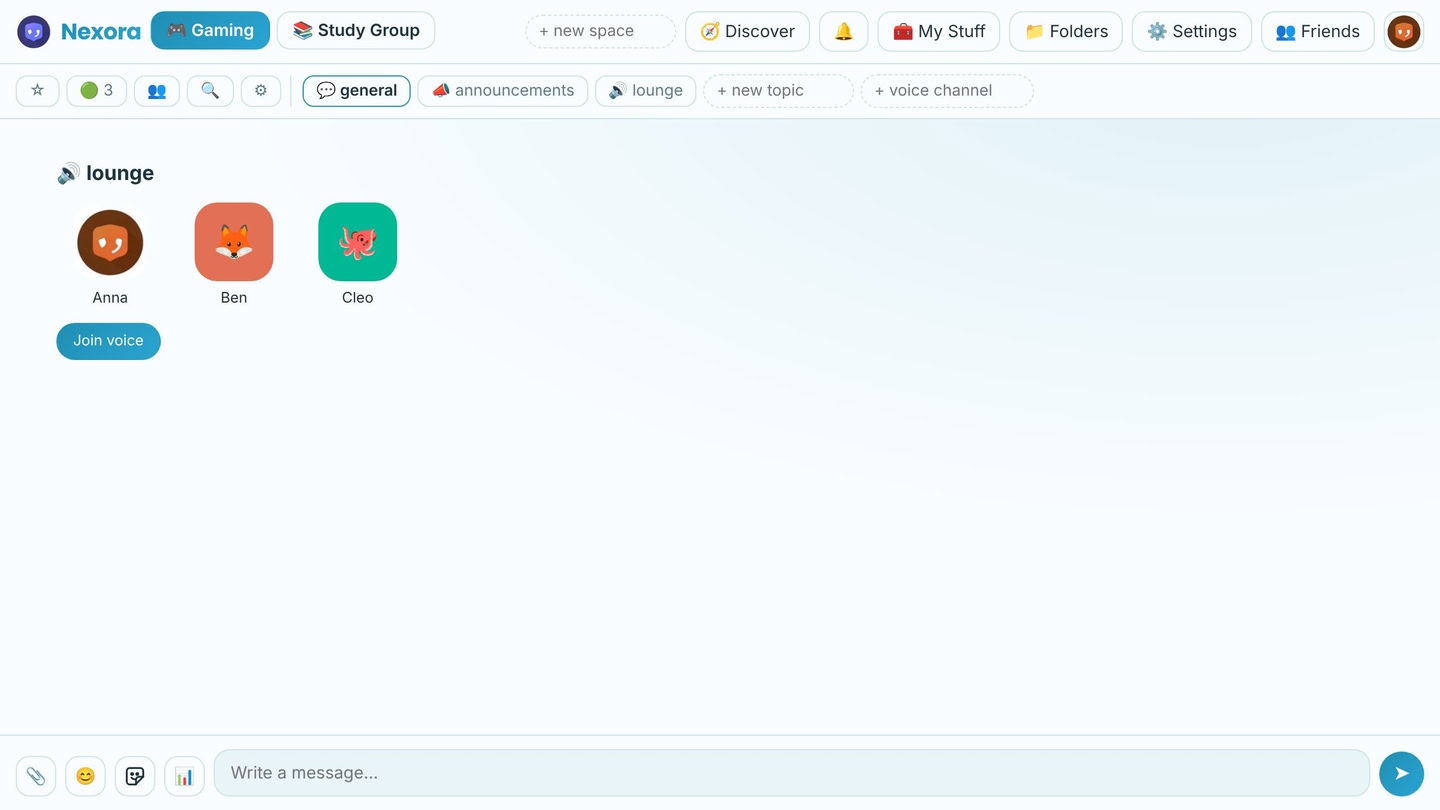Click the Nexora logo icon

click(x=34, y=32)
